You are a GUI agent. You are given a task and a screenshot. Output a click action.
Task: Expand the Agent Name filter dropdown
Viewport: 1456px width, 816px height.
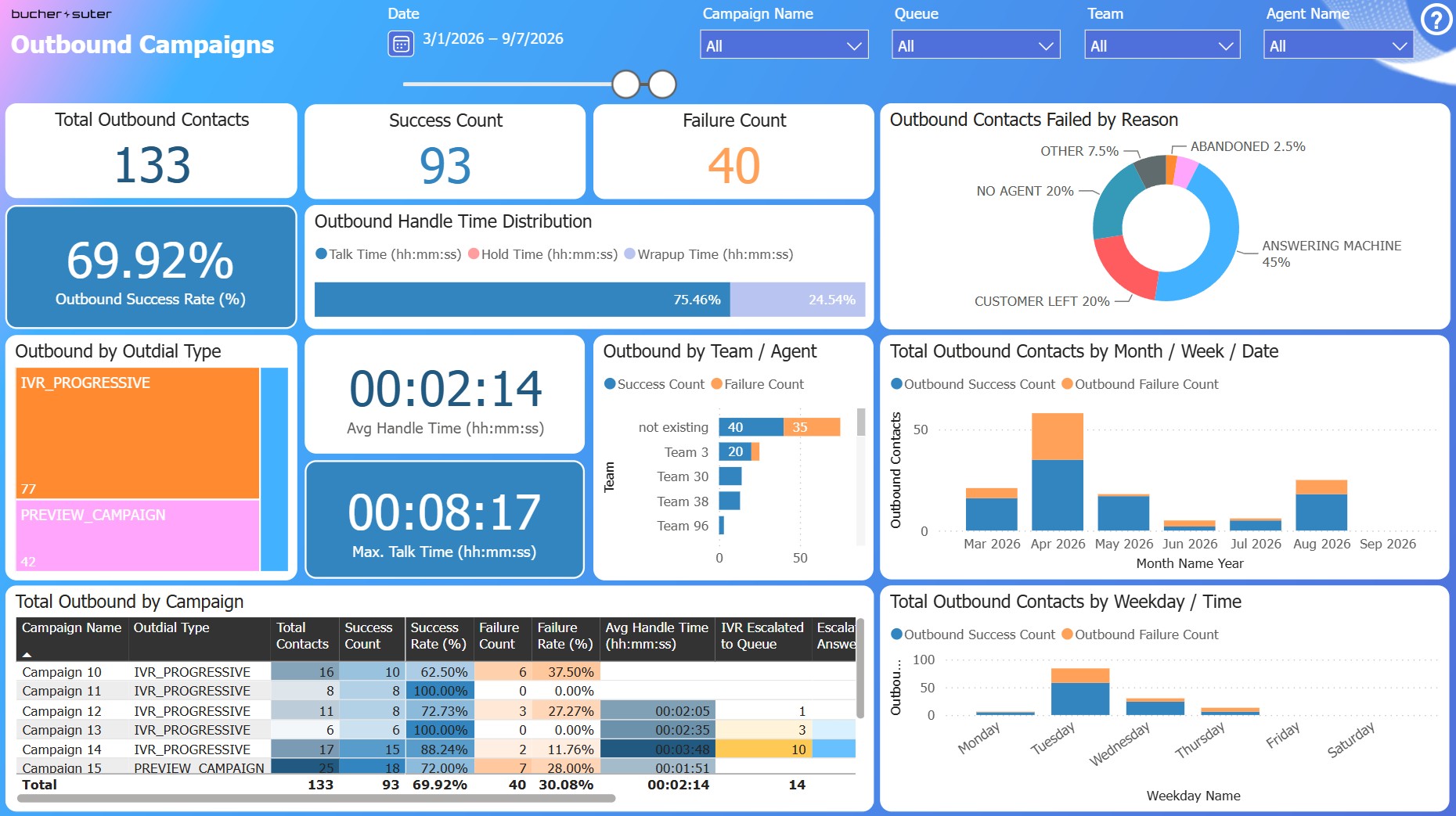tap(1338, 45)
